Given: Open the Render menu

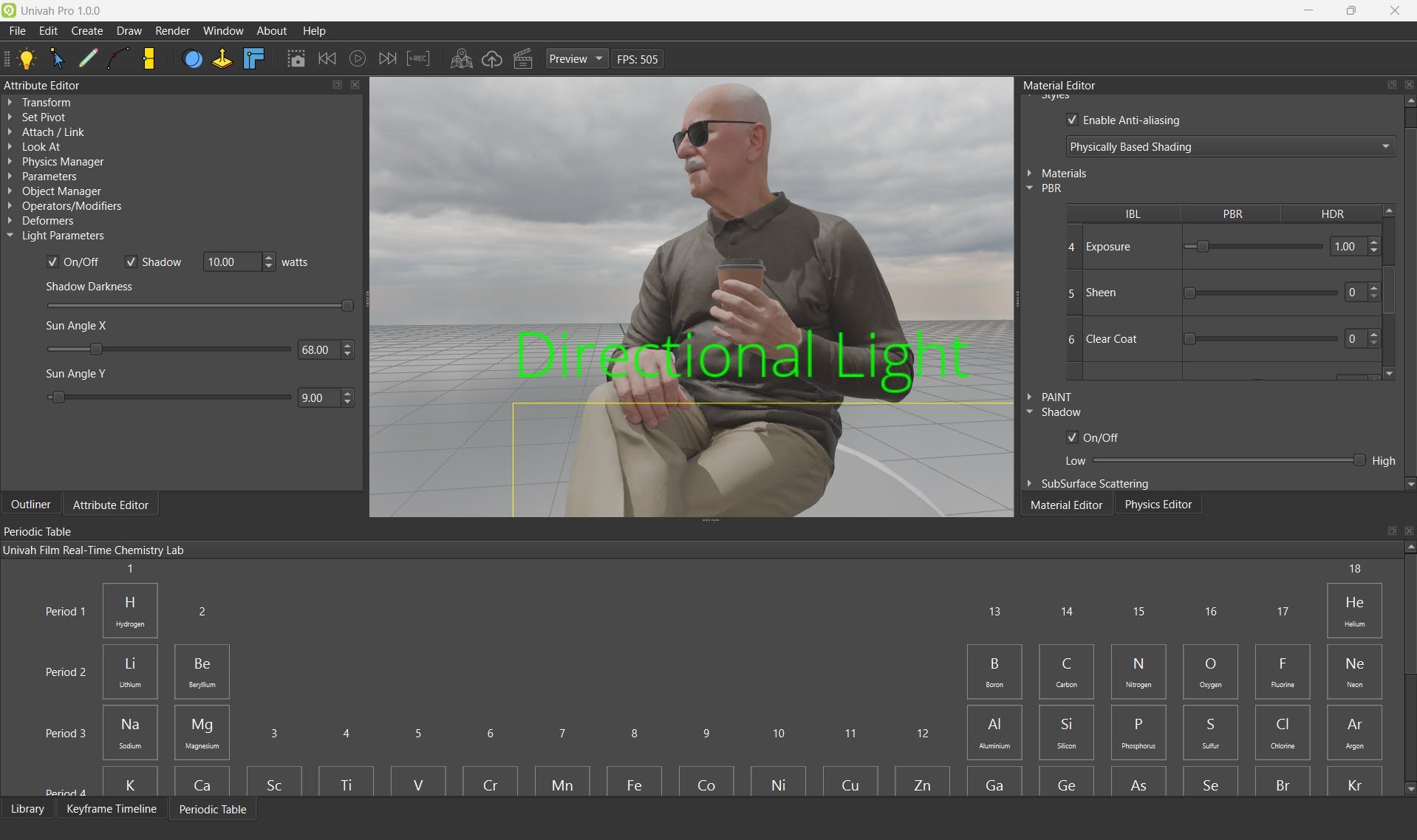Looking at the screenshot, I should [172, 31].
